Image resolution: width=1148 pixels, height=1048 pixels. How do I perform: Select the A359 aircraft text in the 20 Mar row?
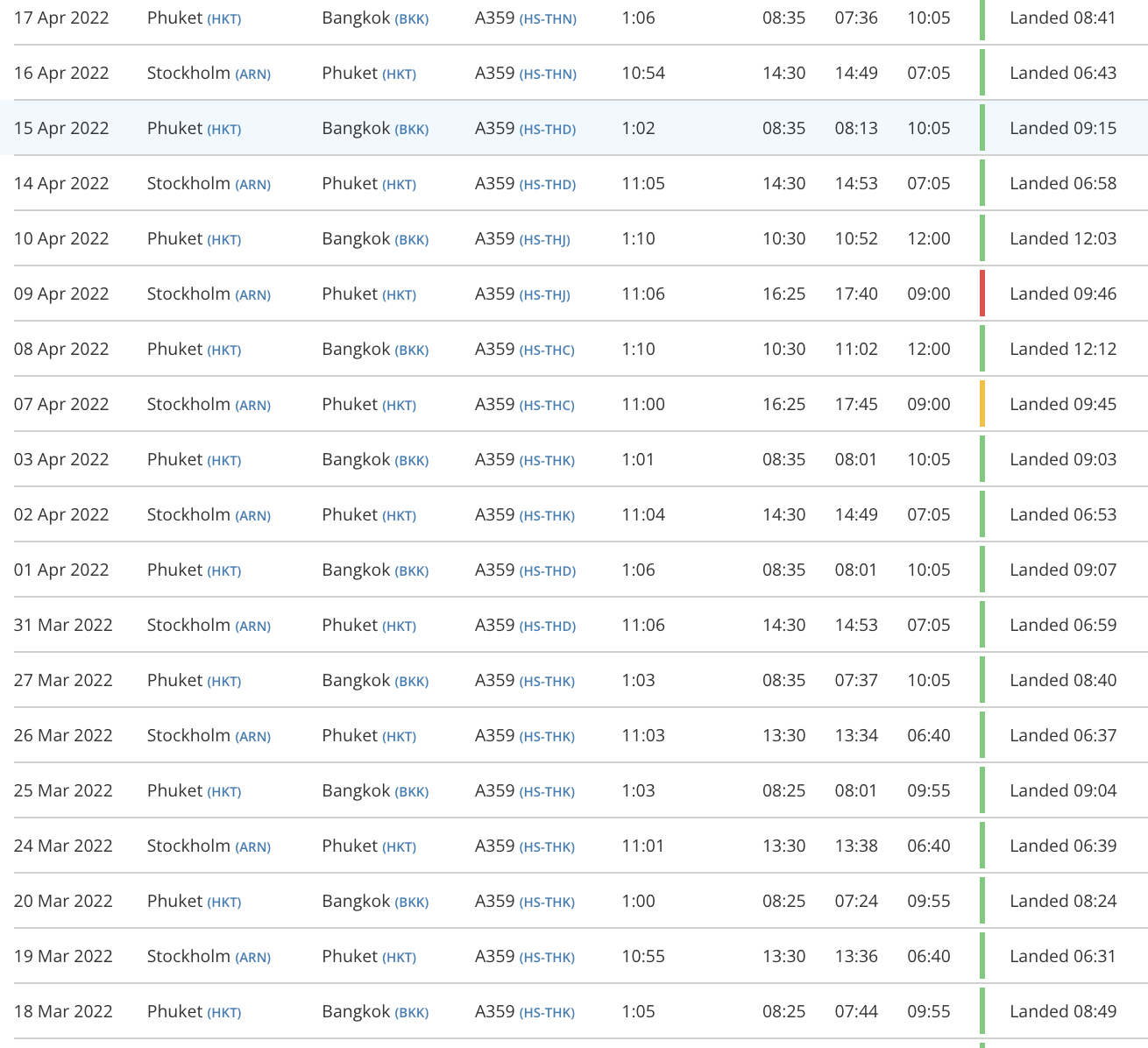pos(495,901)
